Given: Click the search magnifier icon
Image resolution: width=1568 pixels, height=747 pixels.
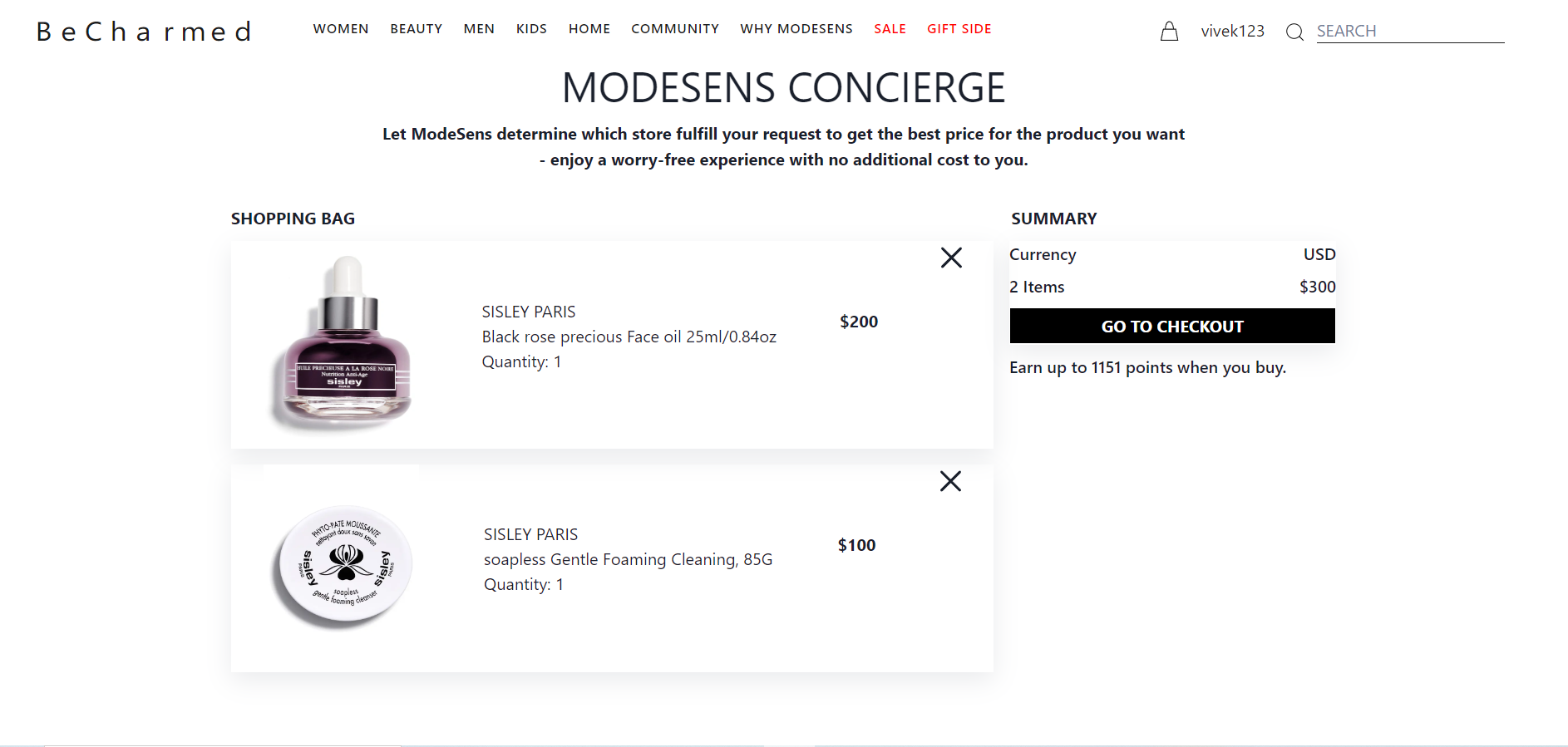Looking at the screenshot, I should pyautogui.click(x=1294, y=32).
